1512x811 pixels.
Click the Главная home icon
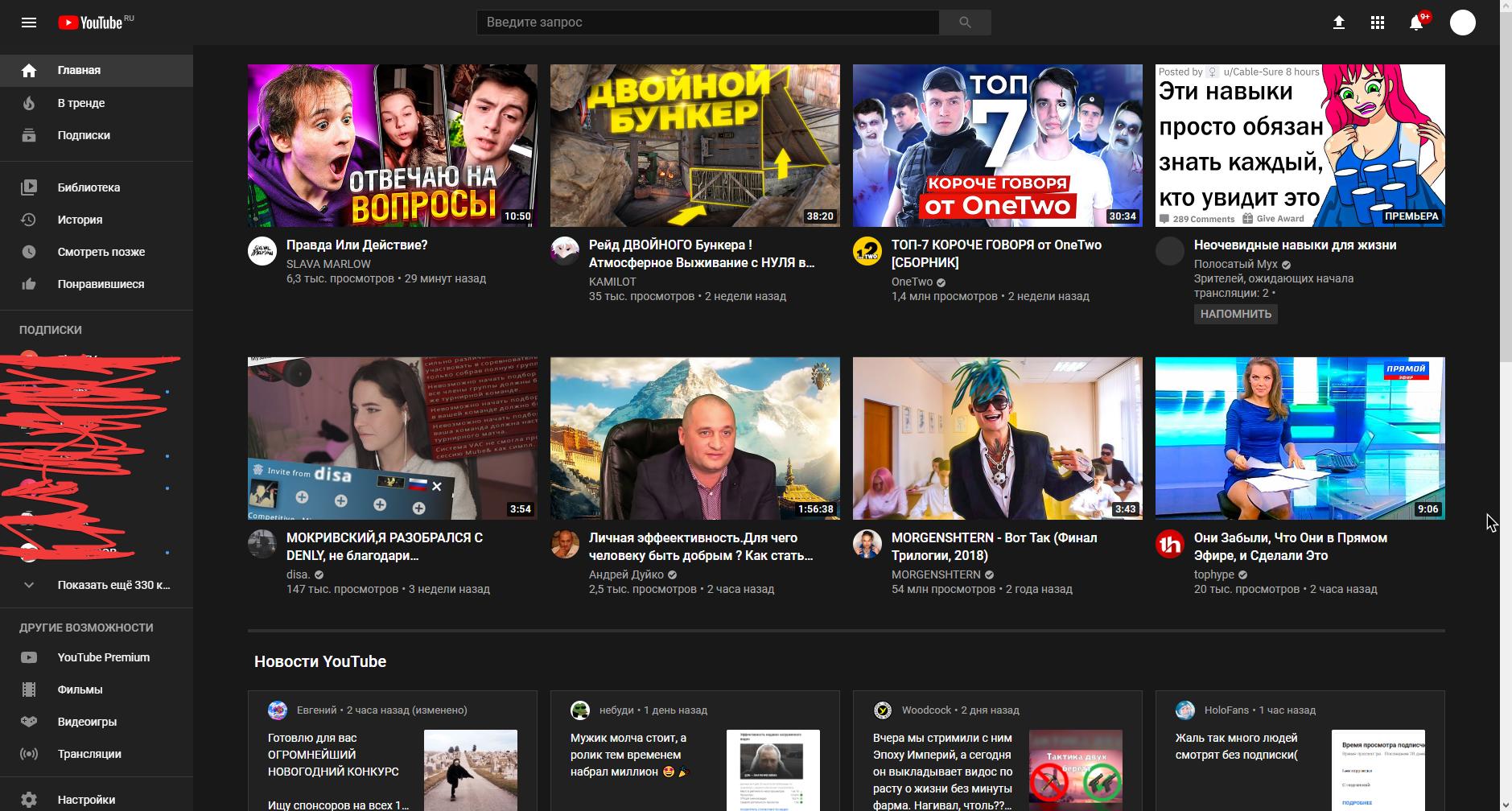pyautogui.click(x=29, y=71)
